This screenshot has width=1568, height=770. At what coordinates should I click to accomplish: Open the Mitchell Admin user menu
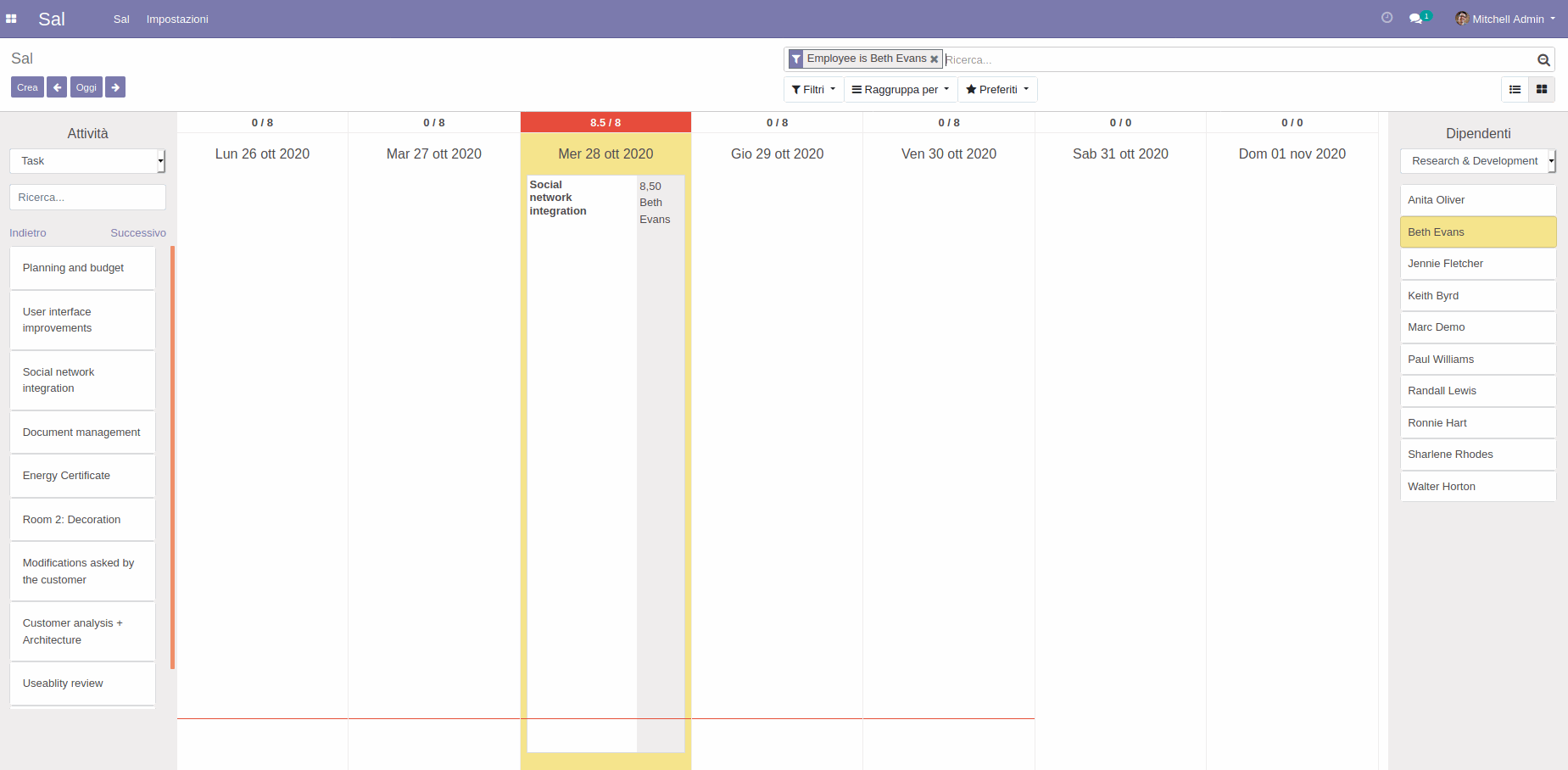coord(1506,19)
